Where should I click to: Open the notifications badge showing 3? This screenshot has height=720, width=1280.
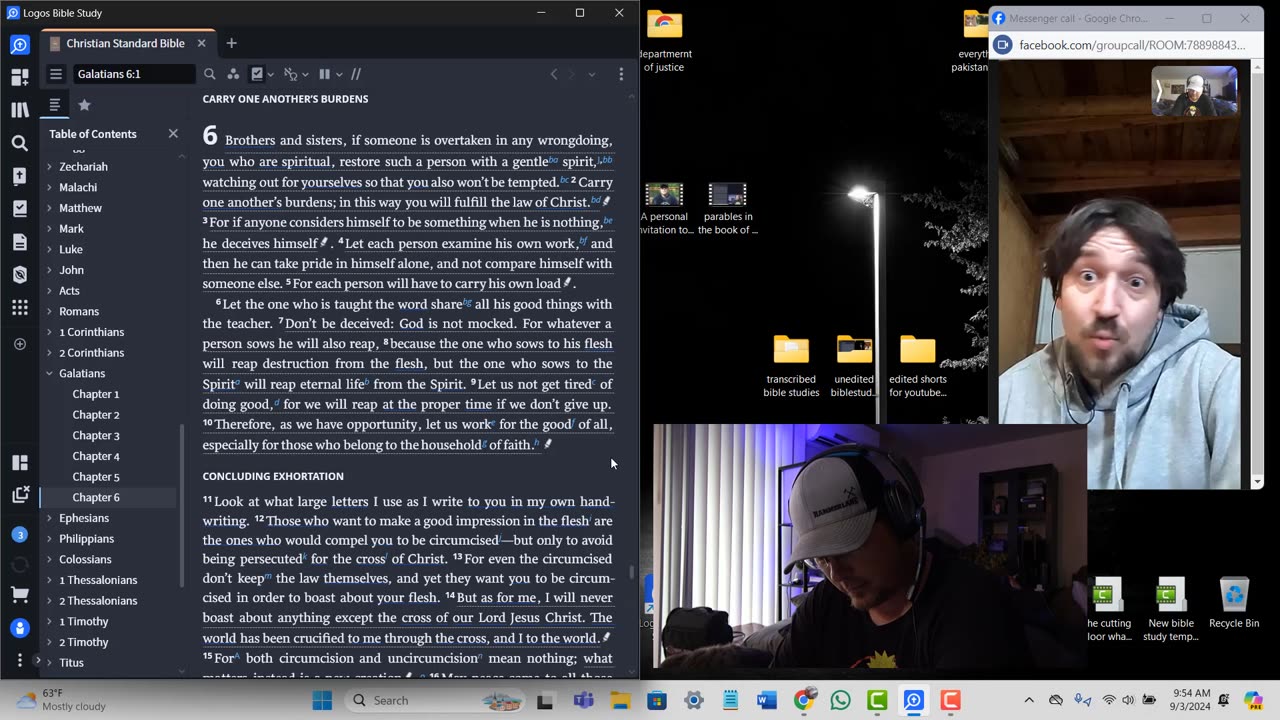coord(20,535)
